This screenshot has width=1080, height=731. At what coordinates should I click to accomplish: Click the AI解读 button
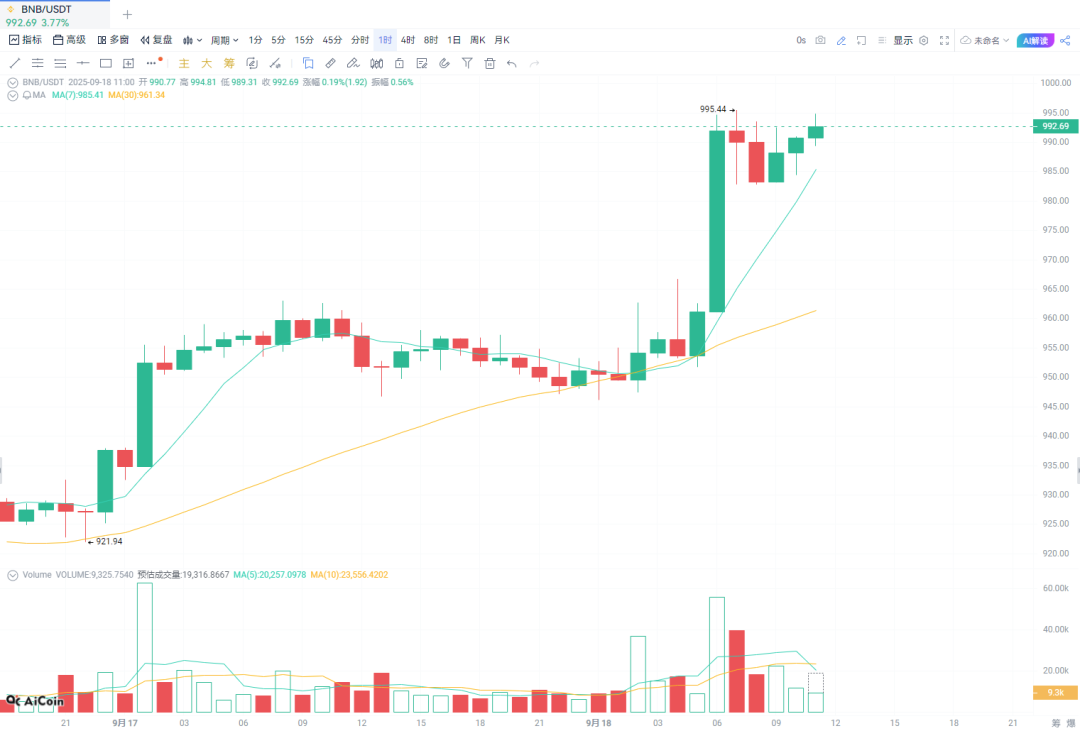tap(1035, 40)
